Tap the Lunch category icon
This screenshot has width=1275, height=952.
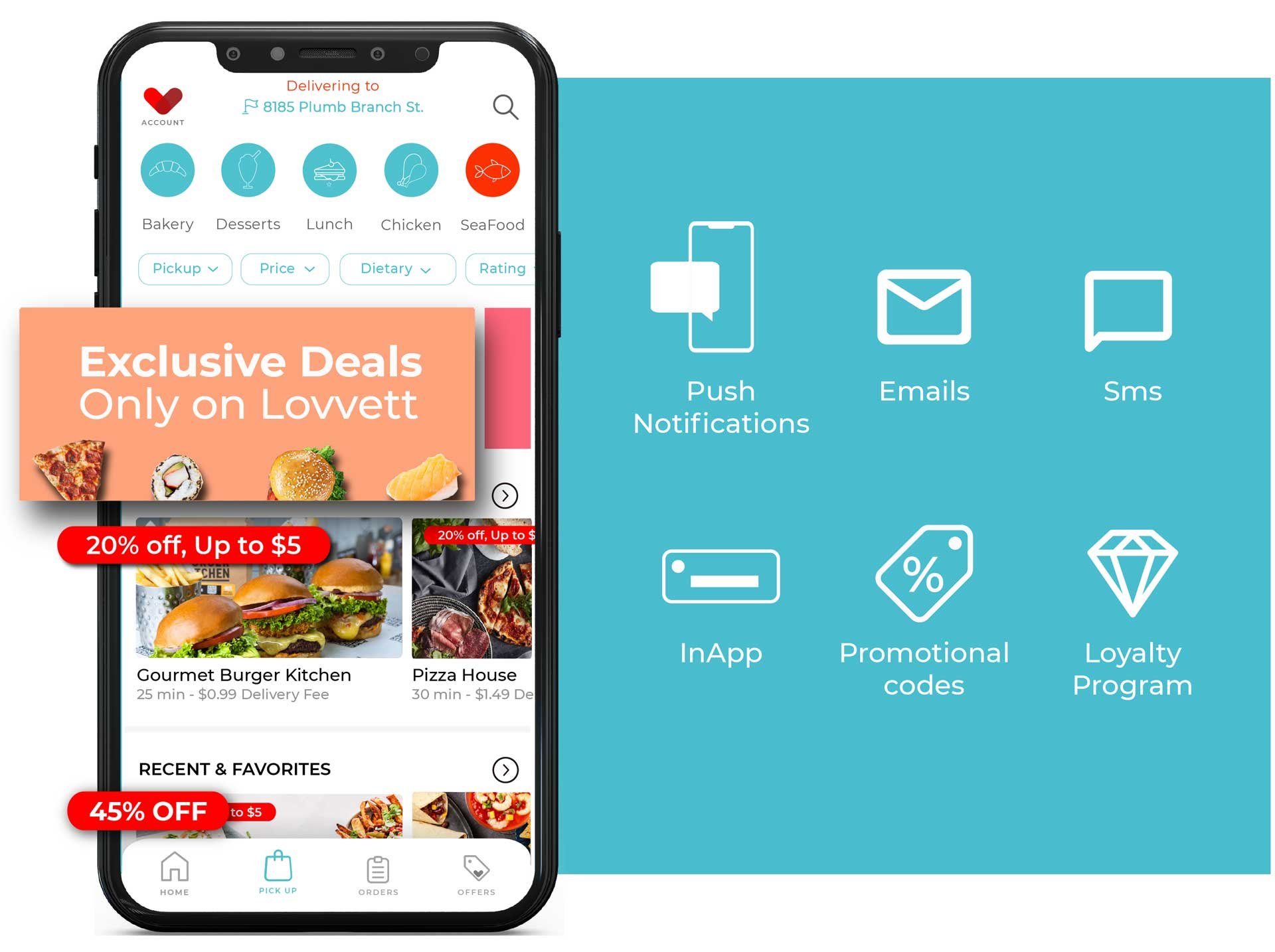tap(328, 174)
